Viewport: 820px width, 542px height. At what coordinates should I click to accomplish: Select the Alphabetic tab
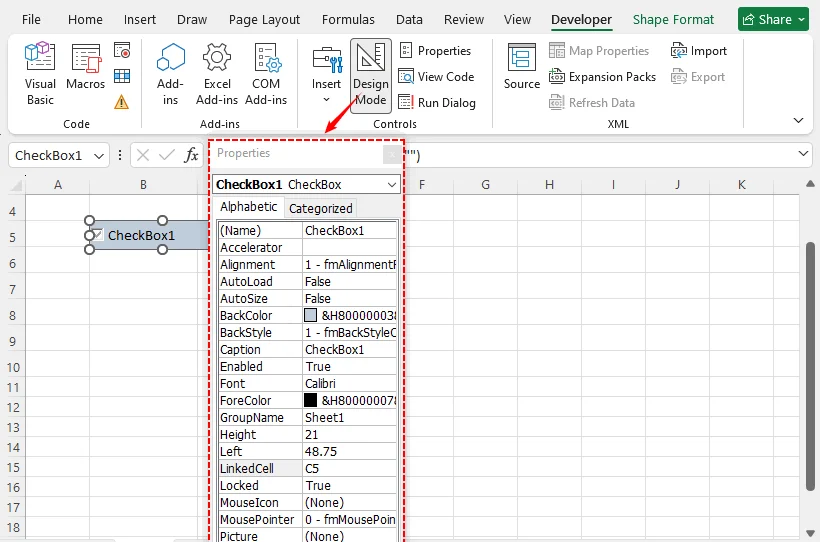pos(248,207)
